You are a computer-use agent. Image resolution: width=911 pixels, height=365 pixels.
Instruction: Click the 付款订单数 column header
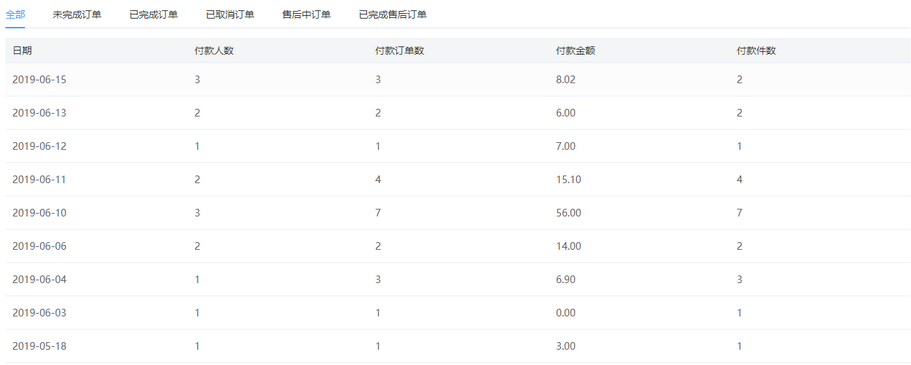point(400,51)
